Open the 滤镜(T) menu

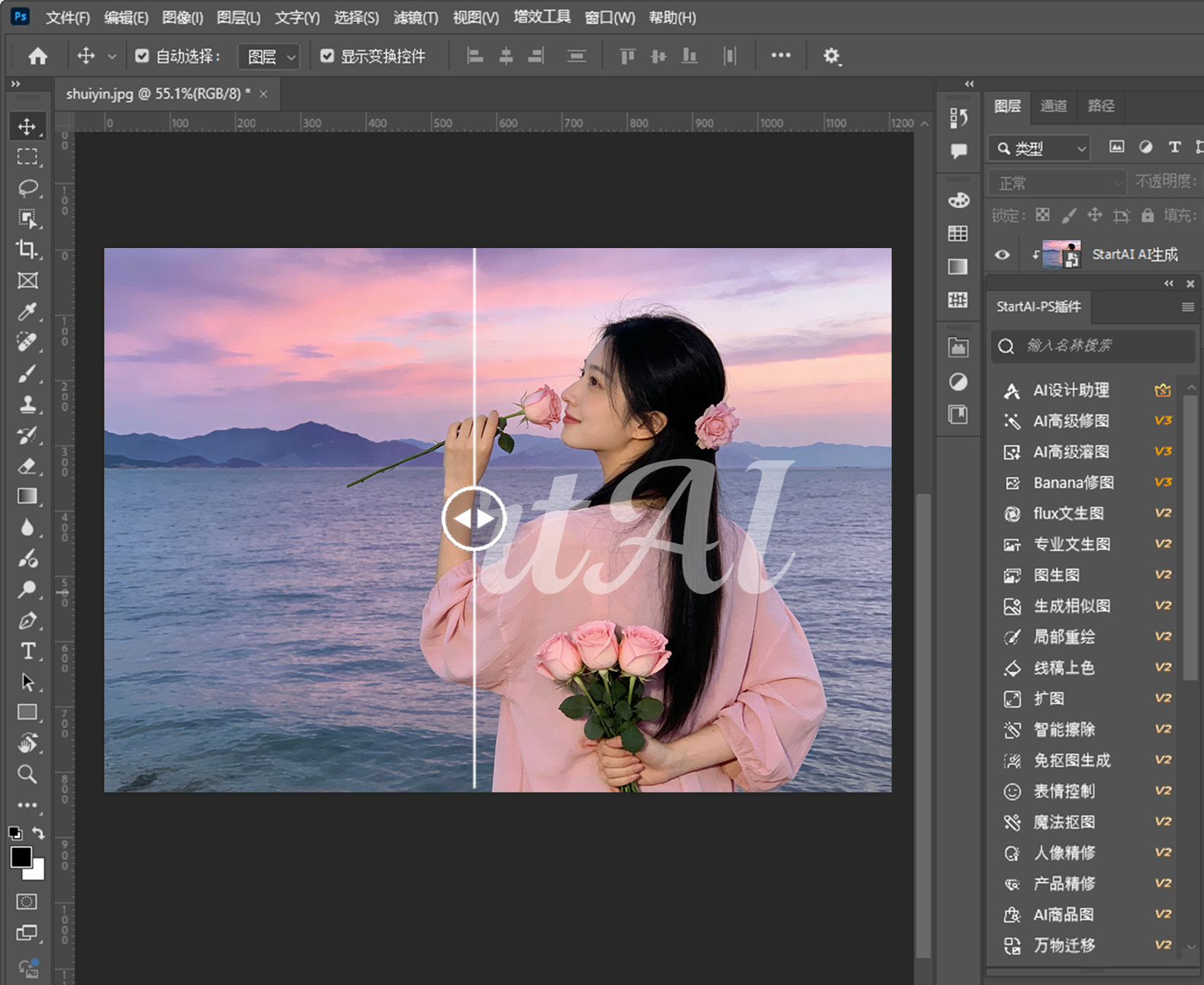click(415, 18)
